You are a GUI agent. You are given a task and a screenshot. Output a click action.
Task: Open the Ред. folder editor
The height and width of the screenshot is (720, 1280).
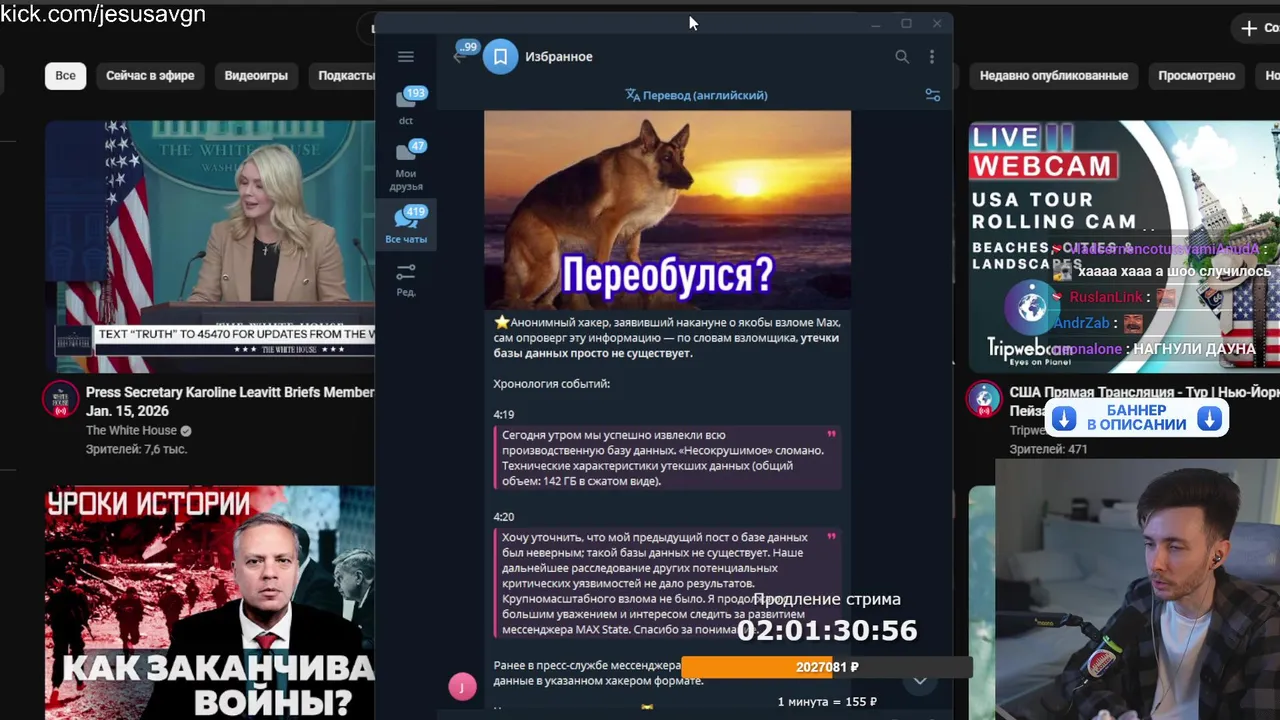(406, 279)
